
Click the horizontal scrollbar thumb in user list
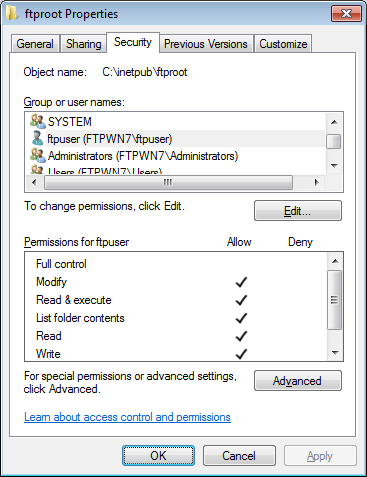click(168, 182)
